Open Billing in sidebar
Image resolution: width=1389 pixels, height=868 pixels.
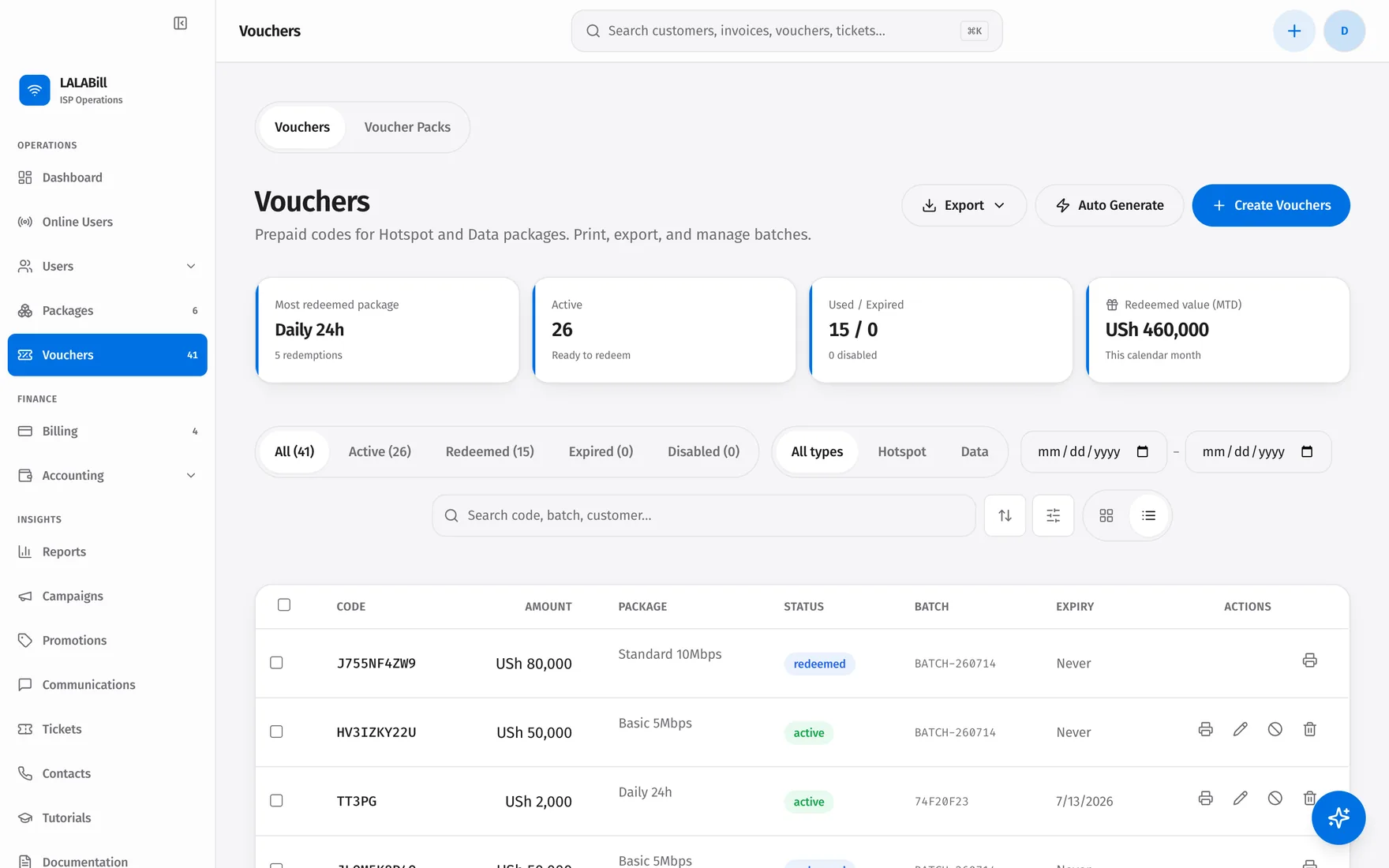[107, 431]
